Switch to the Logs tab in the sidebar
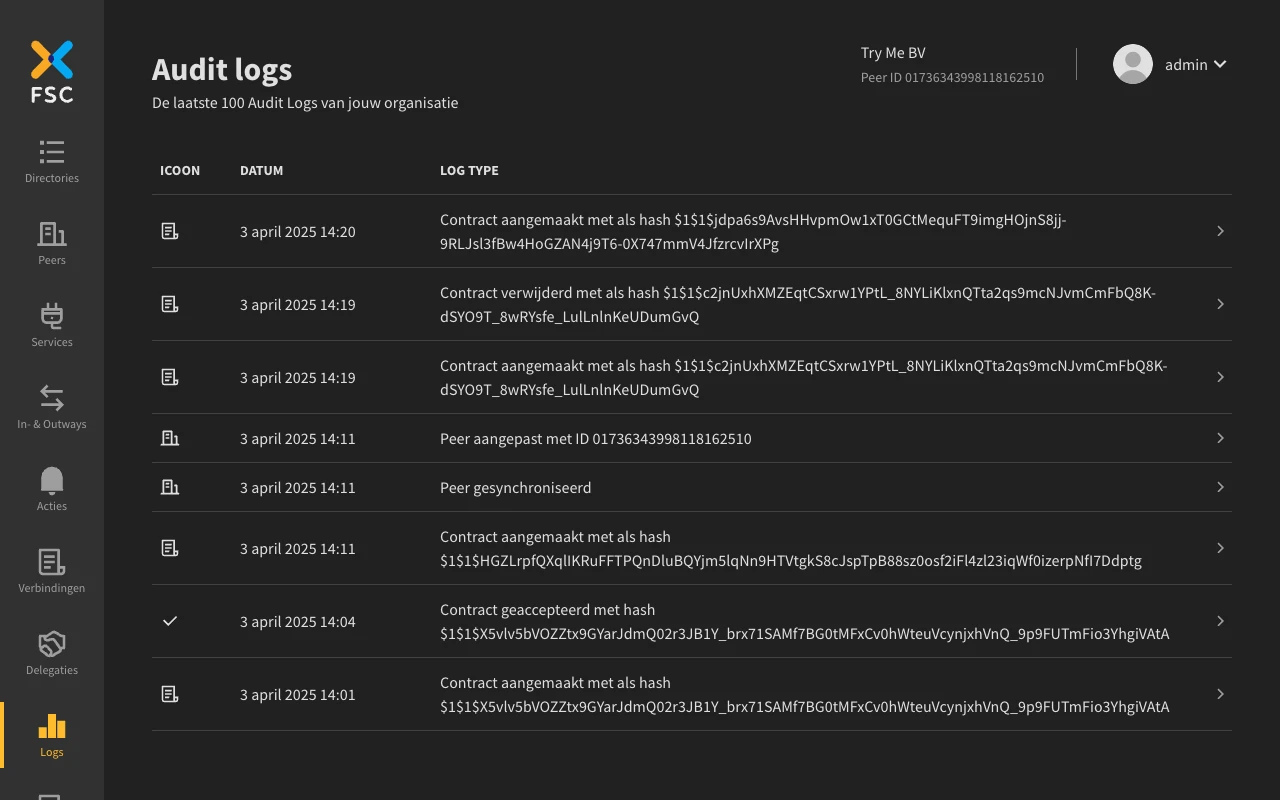This screenshot has width=1280, height=800. (x=51, y=732)
